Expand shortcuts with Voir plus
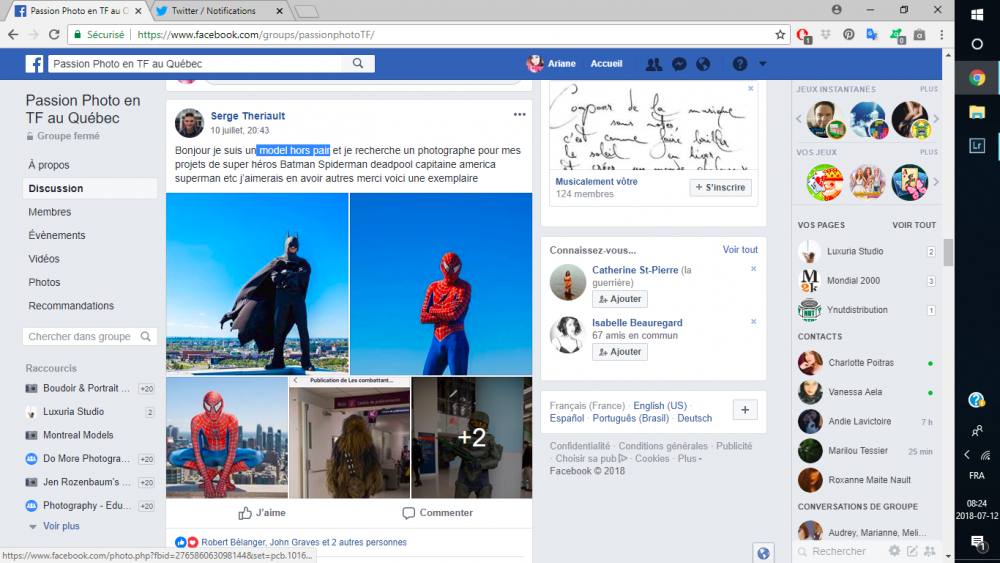The height and width of the screenshot is (563, 1000). tap(61, 526)
